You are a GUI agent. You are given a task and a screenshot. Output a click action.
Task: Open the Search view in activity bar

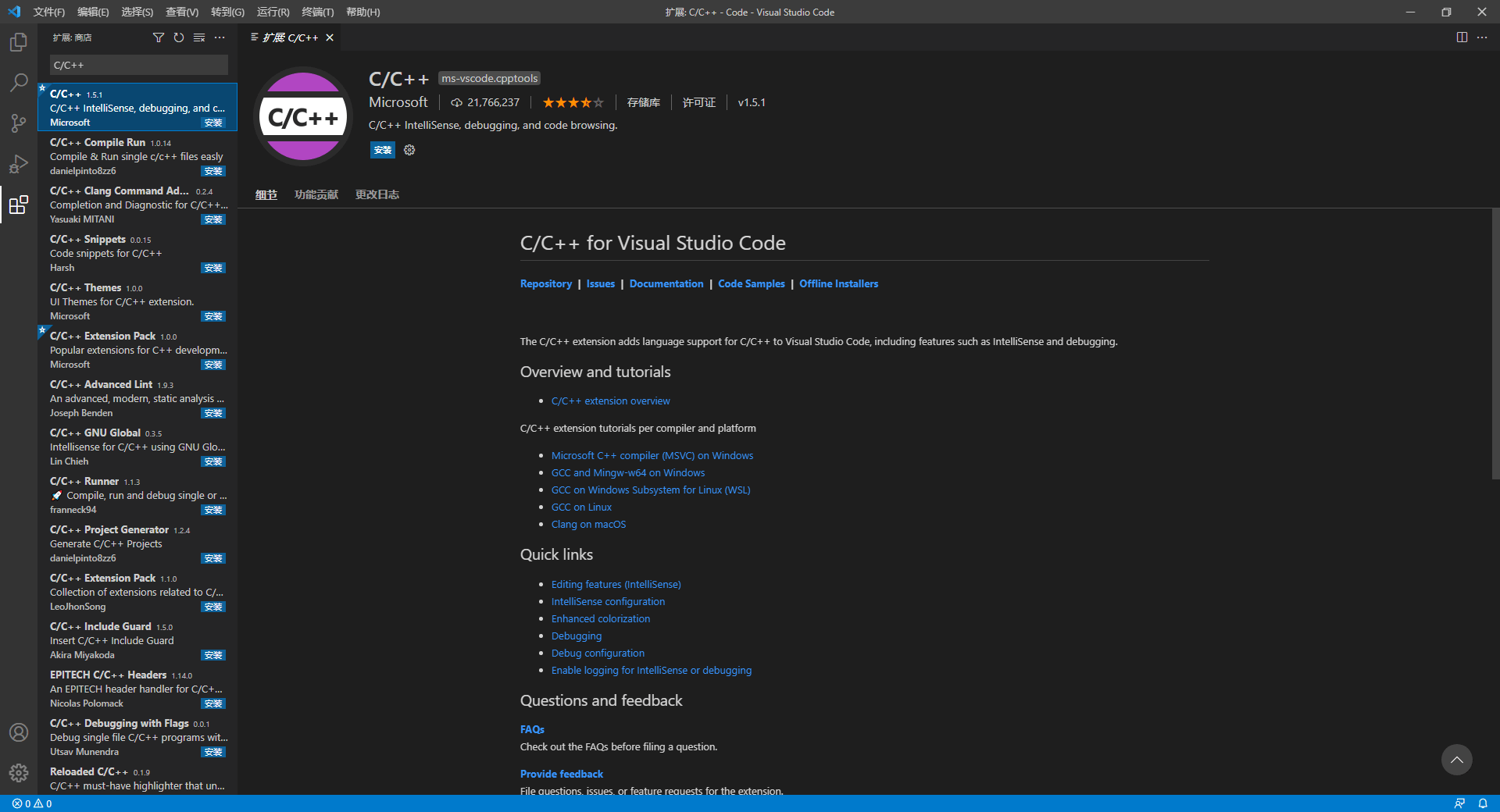[x=19, y=83]
